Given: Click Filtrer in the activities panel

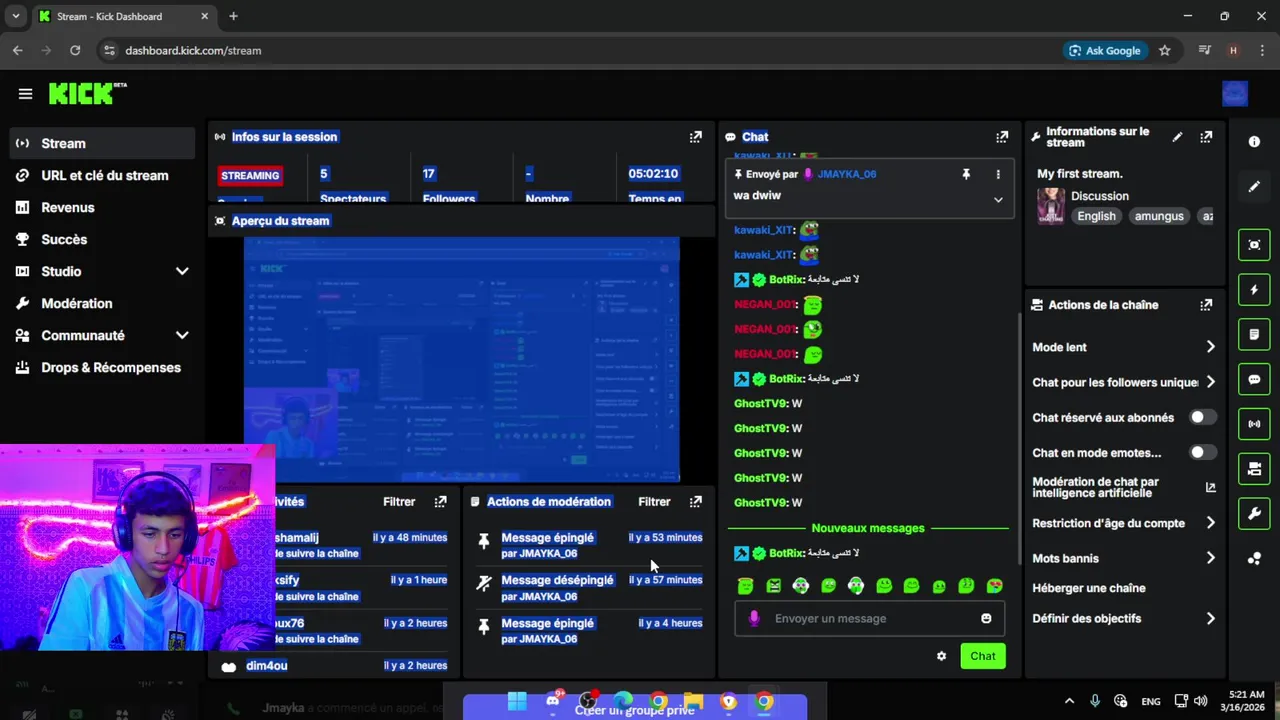Looking at the screenshot, I should click(399, 502).
